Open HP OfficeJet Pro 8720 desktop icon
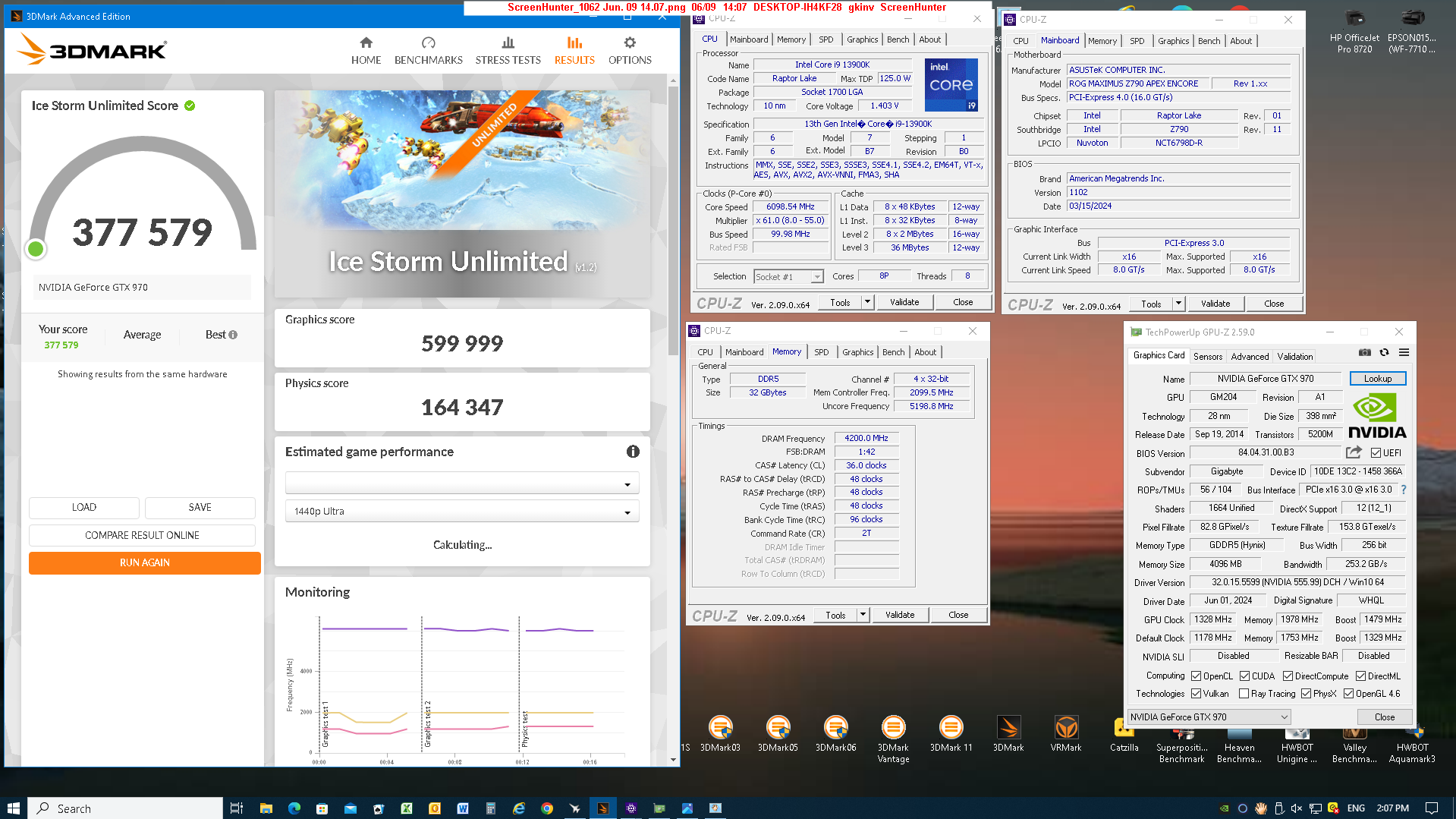Image resolution: width=1456 pixels, height=819 pixels. [x=1354, y=31]
